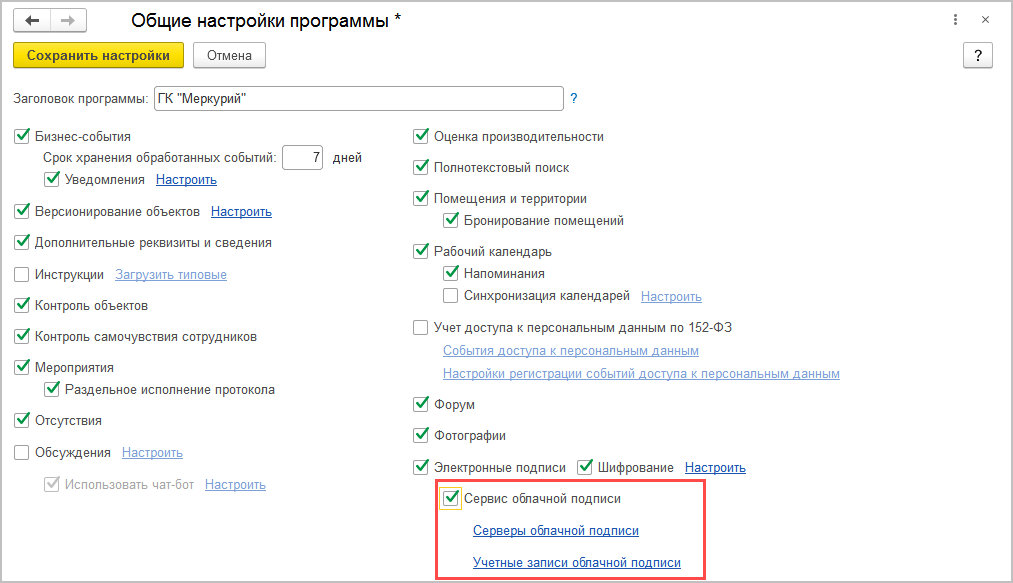
Task: Click the Заголовок программы text field
Action: 358,98
